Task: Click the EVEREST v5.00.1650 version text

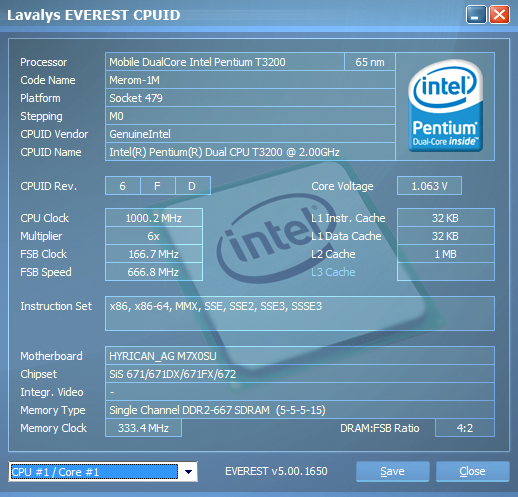Action: [x=276, y=471]
